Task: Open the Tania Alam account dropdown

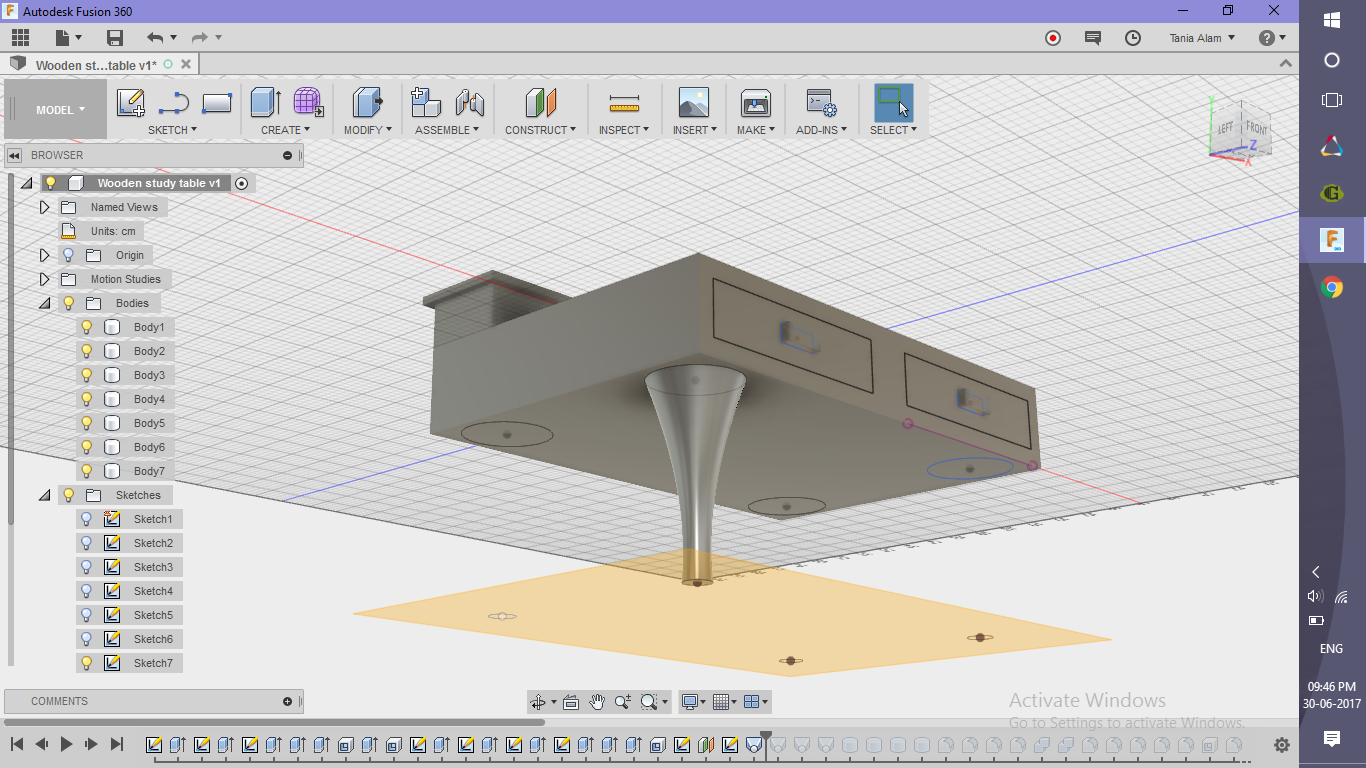Action: [1202, 38]
